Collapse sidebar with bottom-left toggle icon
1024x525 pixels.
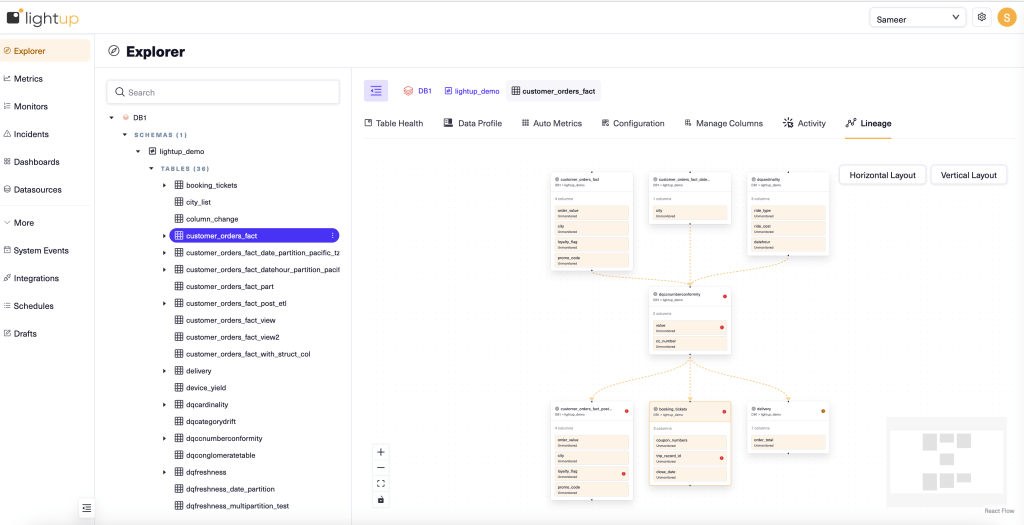click(87, 508)
